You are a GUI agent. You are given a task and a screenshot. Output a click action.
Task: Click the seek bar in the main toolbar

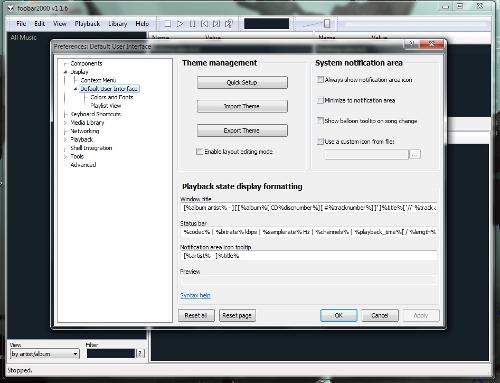tap(415, 24)
